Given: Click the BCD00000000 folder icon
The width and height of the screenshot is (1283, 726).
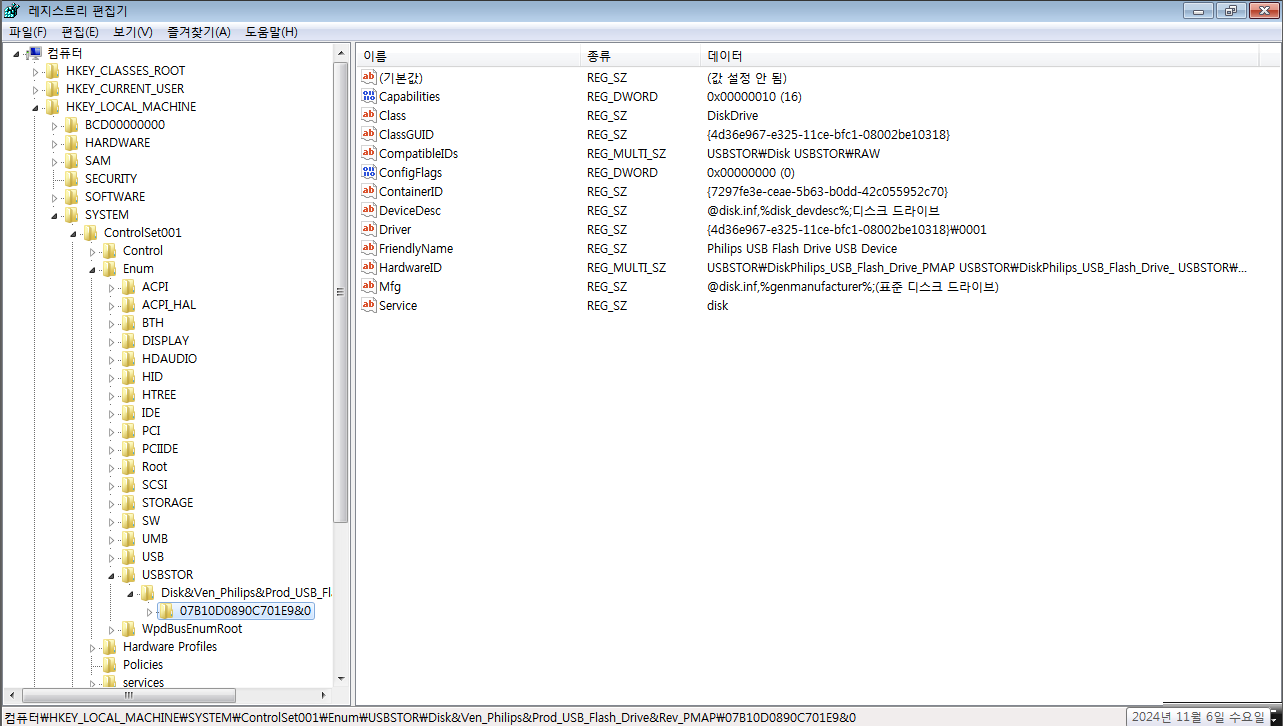Looking at the screenshot, I should tap(72, 125).
